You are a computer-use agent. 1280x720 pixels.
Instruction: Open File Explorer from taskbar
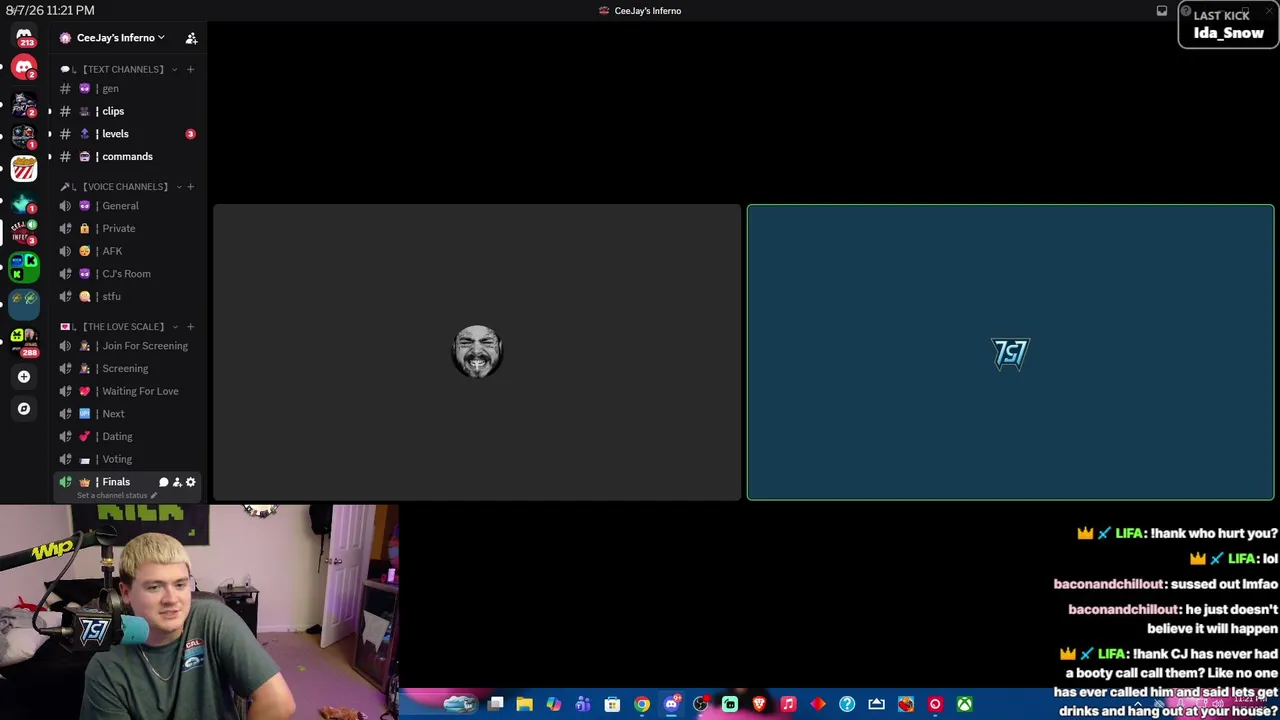point(524,705)
